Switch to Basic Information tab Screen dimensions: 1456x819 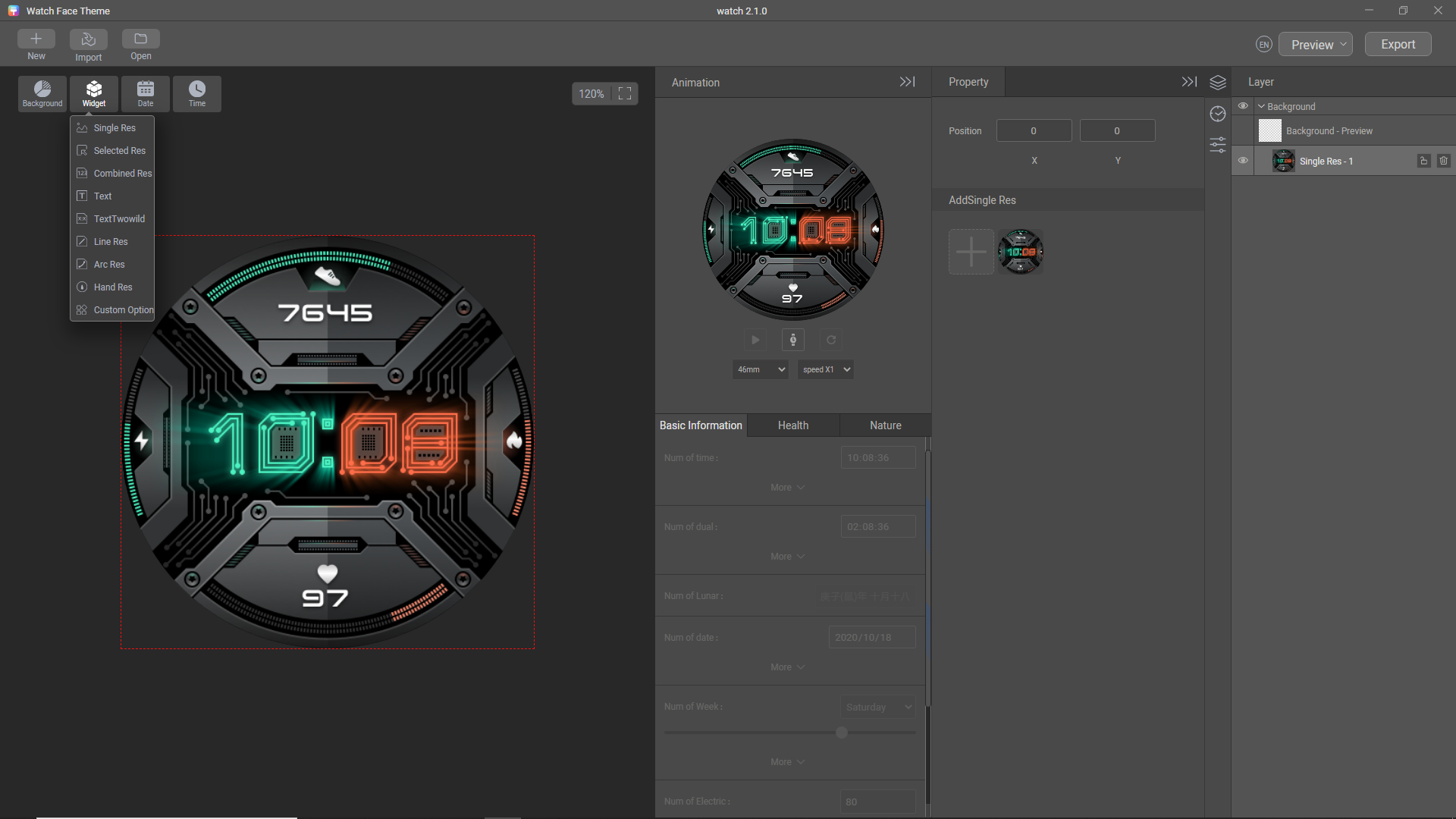click(x=701, y=425)
